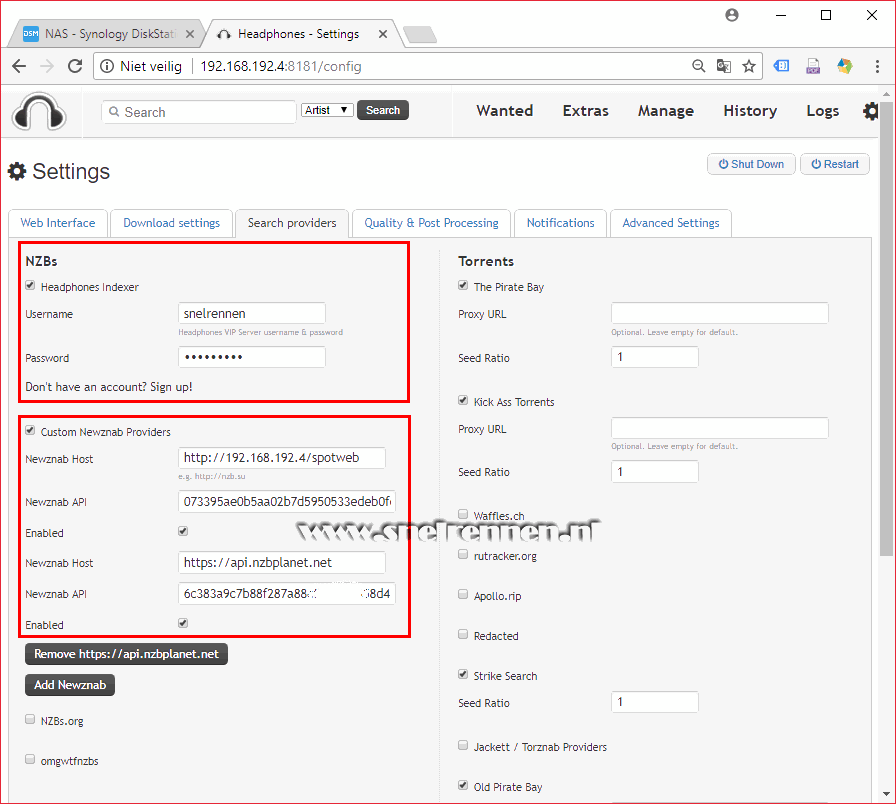This screenshot has height=804, width=896.
Task: Toggle the Headphones Indexer checkbox
Action: (x=30, y=286)
